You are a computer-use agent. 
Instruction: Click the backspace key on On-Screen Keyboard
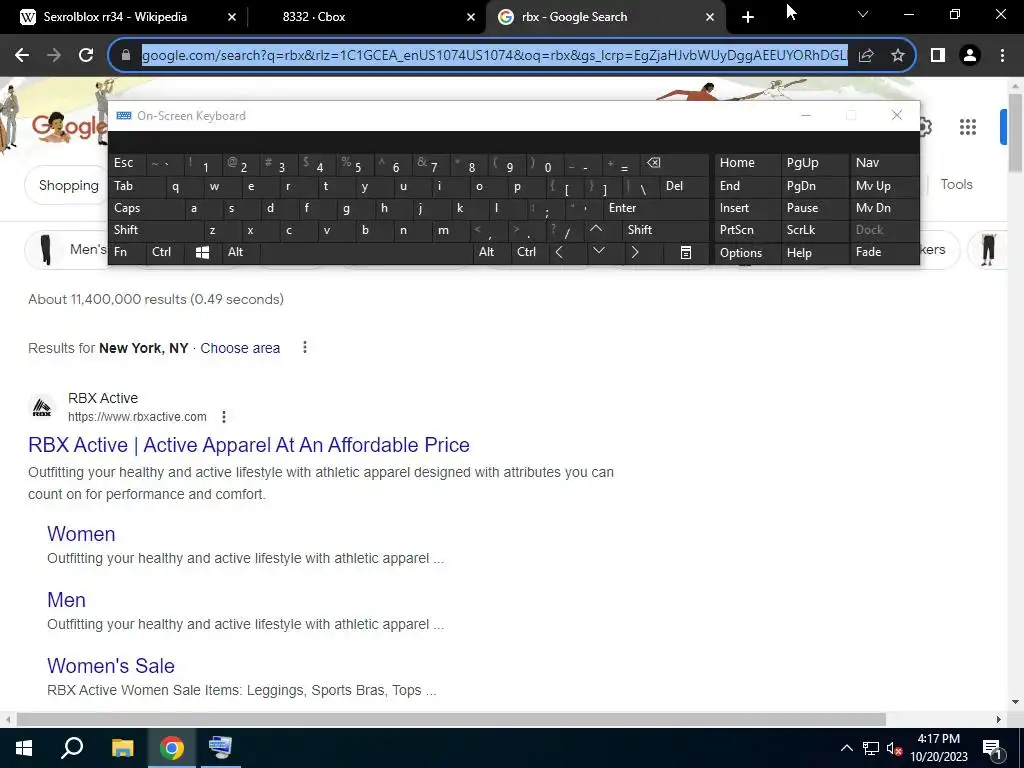pyautogui.click(x=653, y=163)
